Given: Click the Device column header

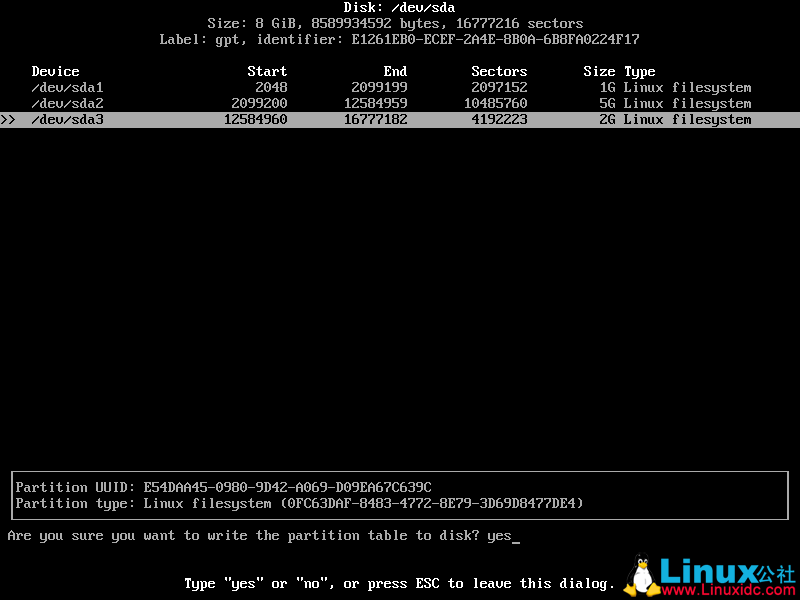Looking at the screenshot, I should pyautogui.click(x=55, y=71).
